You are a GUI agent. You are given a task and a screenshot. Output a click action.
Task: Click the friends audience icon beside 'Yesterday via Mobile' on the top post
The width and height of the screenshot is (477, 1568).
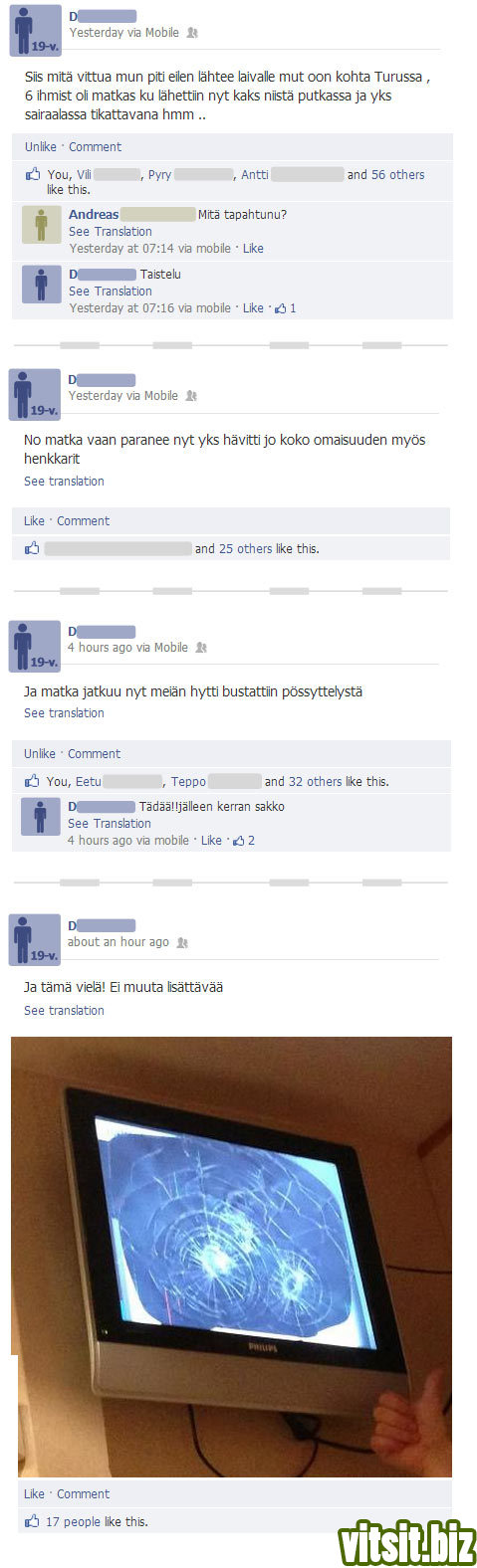(x=192, y=33)
